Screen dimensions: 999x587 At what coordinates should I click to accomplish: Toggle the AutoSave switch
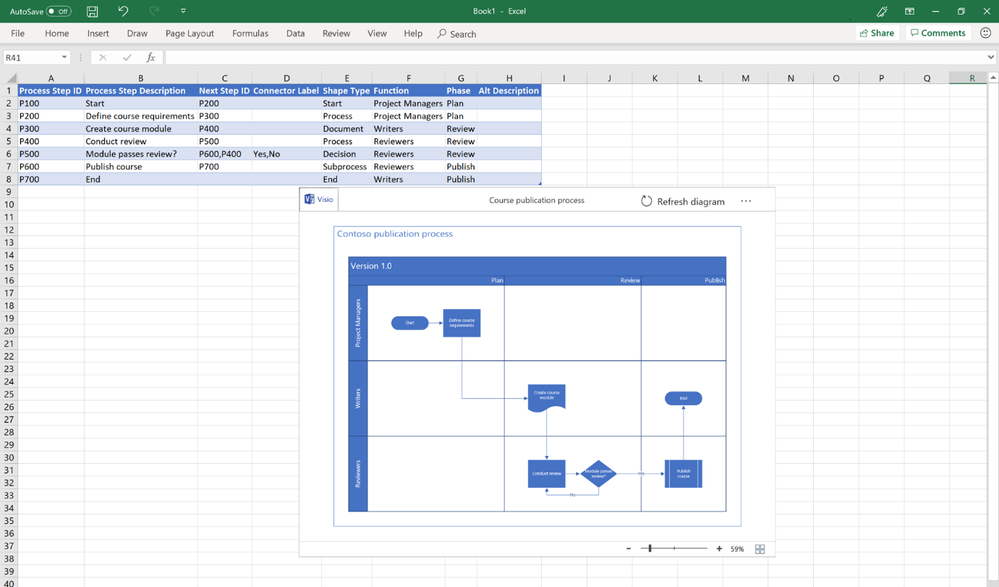(58, 11)
